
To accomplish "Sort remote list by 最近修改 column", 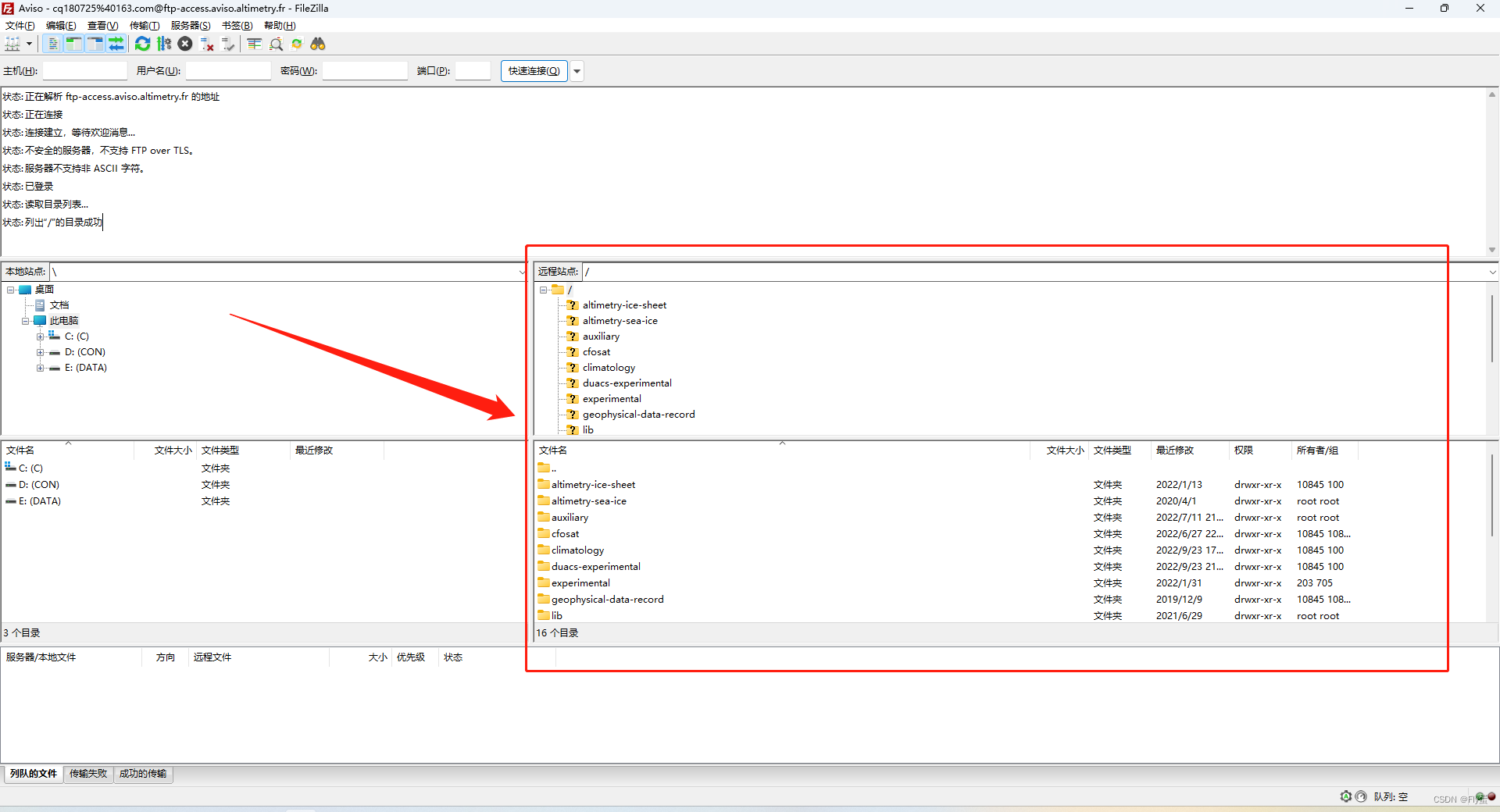I will 1189,451.
